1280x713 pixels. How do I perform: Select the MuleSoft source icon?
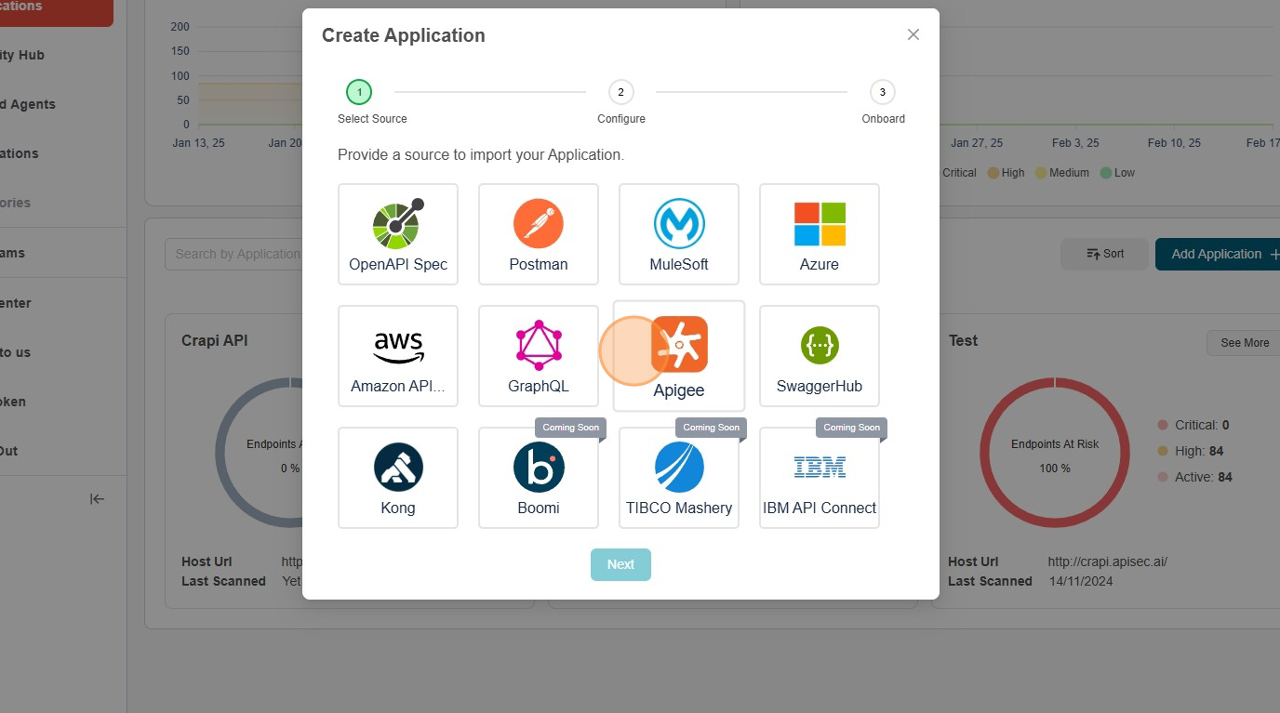coord(678,234)
